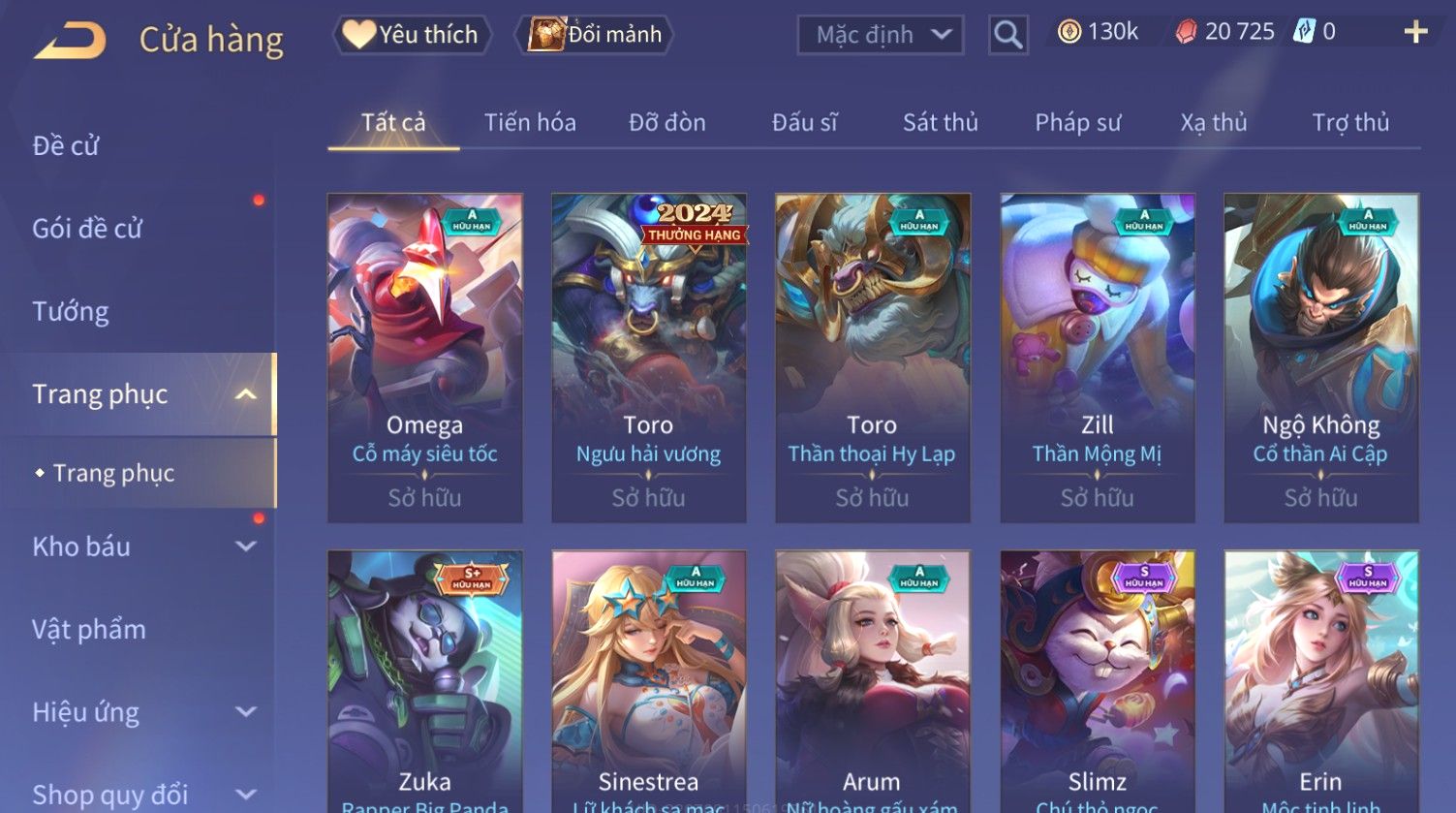The image size is (1456, 813).
Task: Tap the Yêu thích heart icon
Action: click(x=358, y=35)
